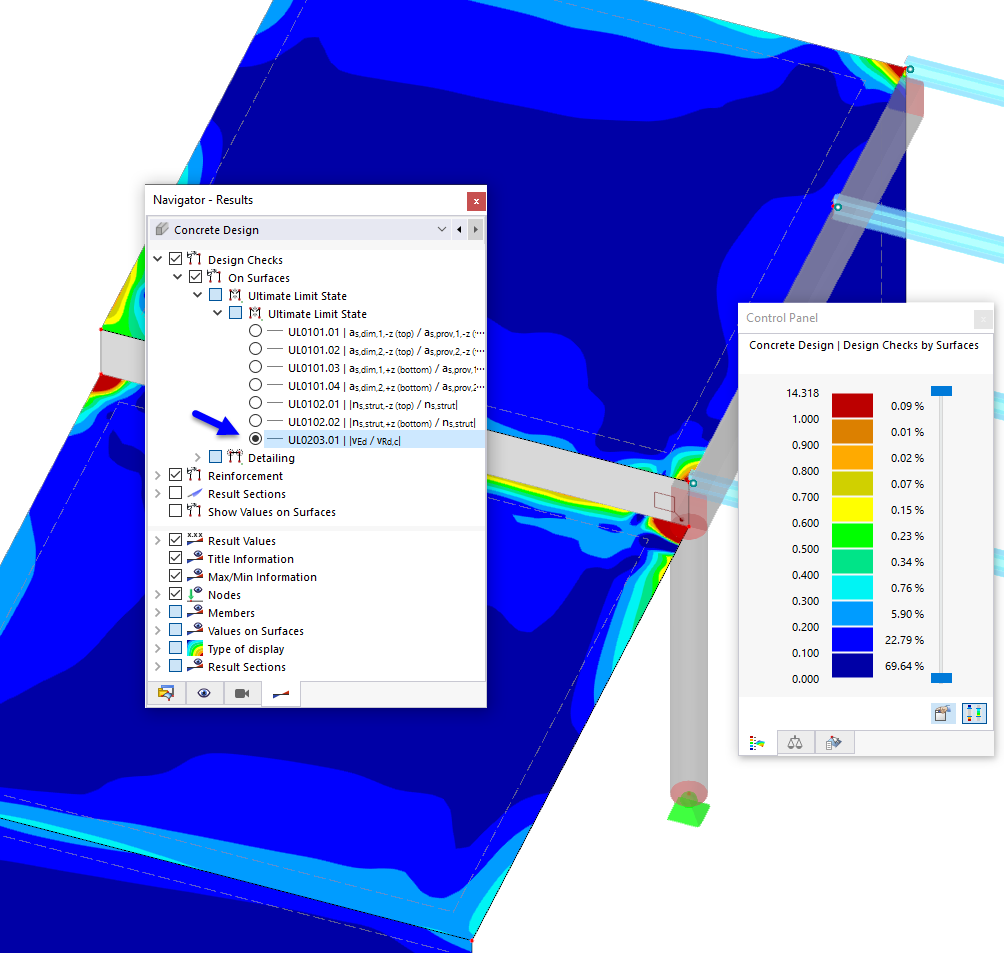Open the Concrete Design dropdown
The image size is (1004, 953).
pyautogui.click(x=441, y=229)
